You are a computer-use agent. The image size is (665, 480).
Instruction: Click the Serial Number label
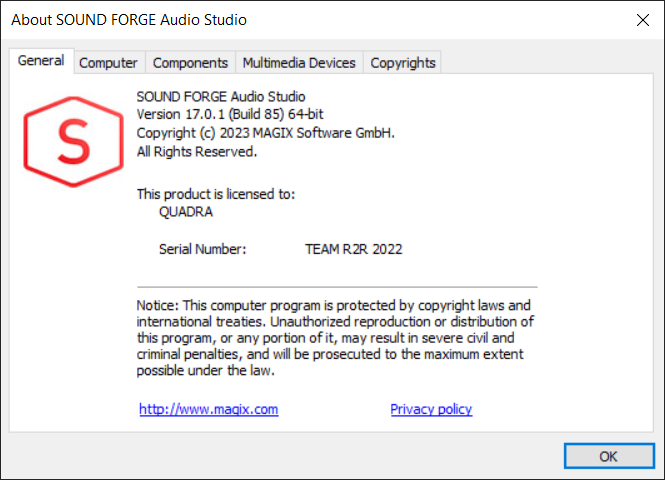click(x=202, y=249)
